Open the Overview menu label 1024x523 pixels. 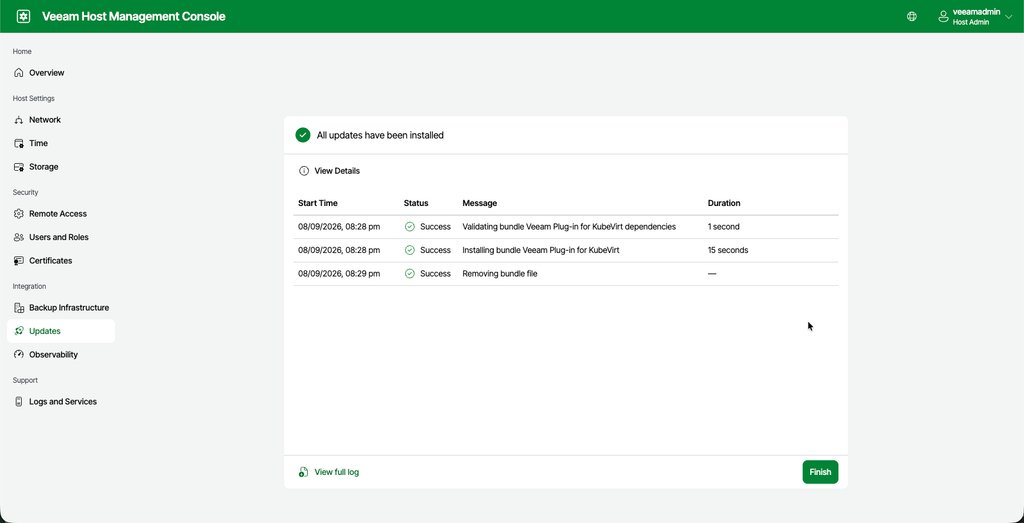pyautogui.click(x=47, y=72)
